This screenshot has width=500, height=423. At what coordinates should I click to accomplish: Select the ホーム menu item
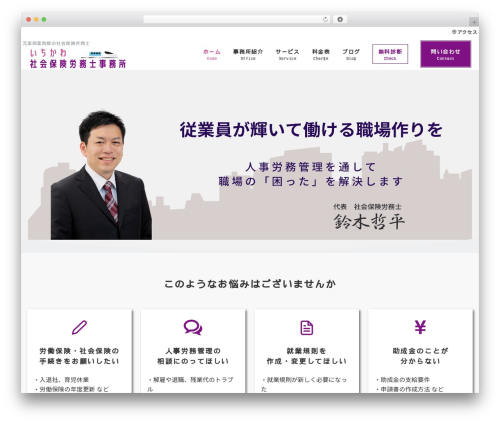pos(212,54)
